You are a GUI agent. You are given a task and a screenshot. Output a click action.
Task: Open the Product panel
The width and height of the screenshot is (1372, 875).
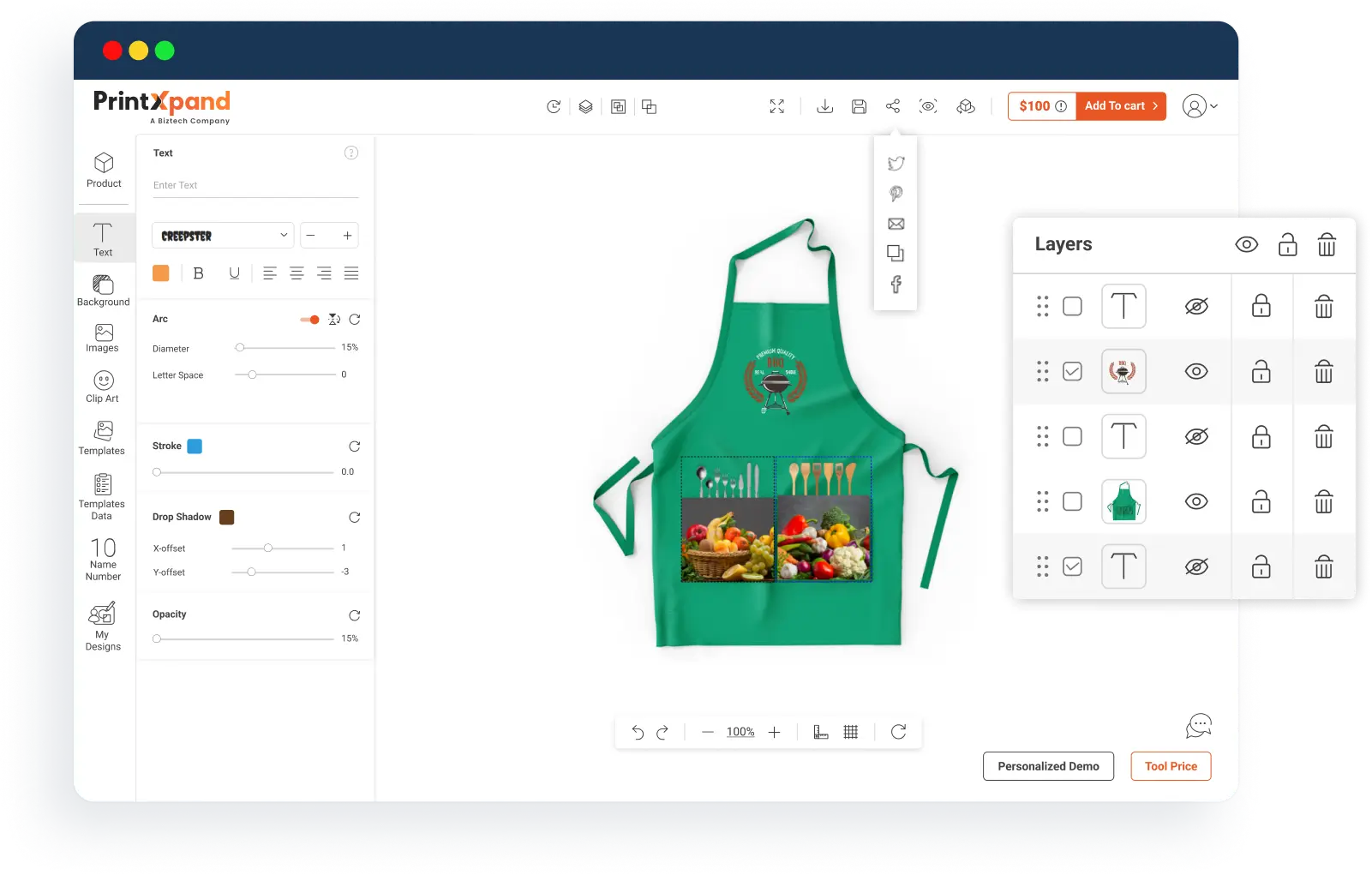click(104, 170)
